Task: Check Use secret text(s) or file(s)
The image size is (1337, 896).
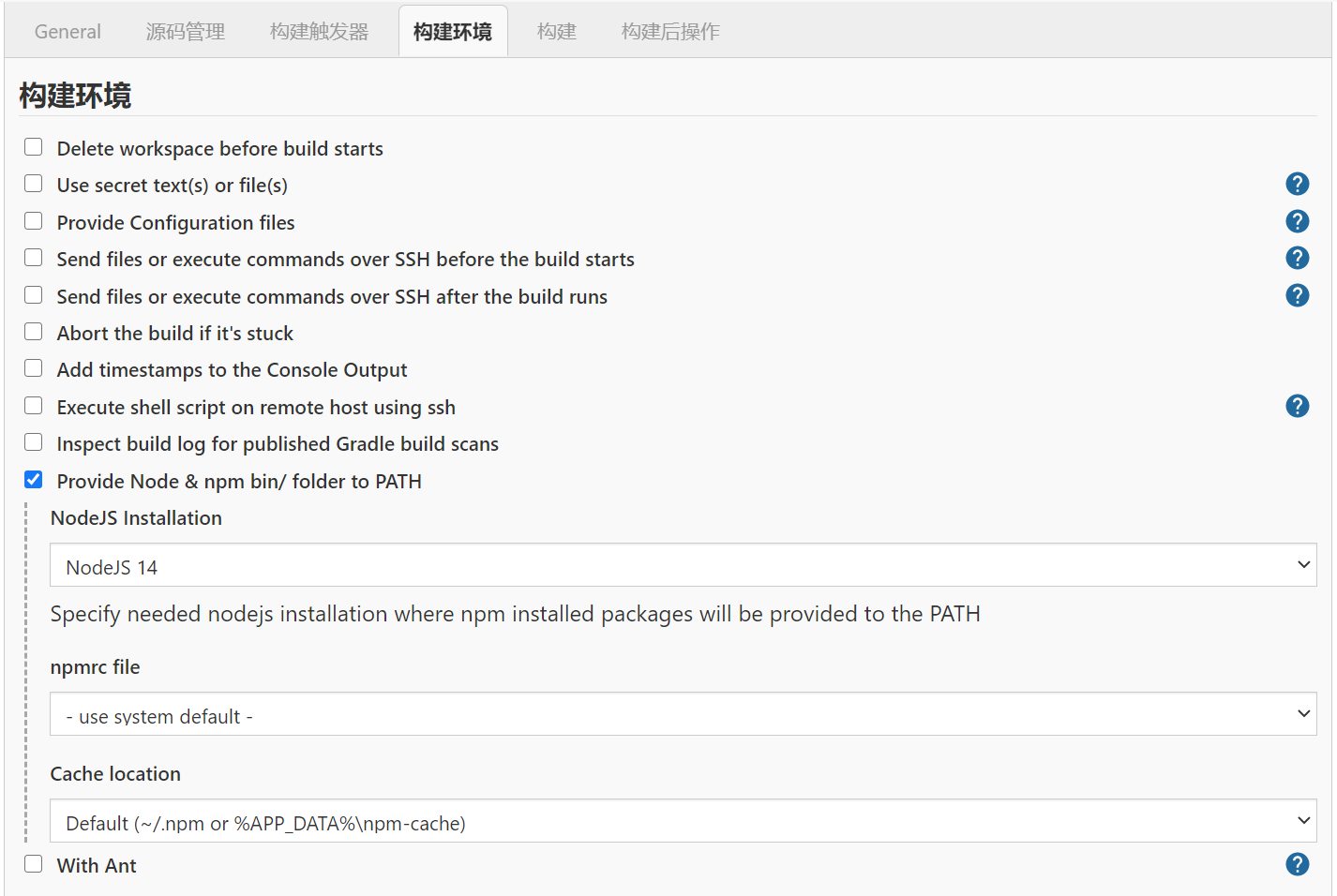Action: click(34, 184)
